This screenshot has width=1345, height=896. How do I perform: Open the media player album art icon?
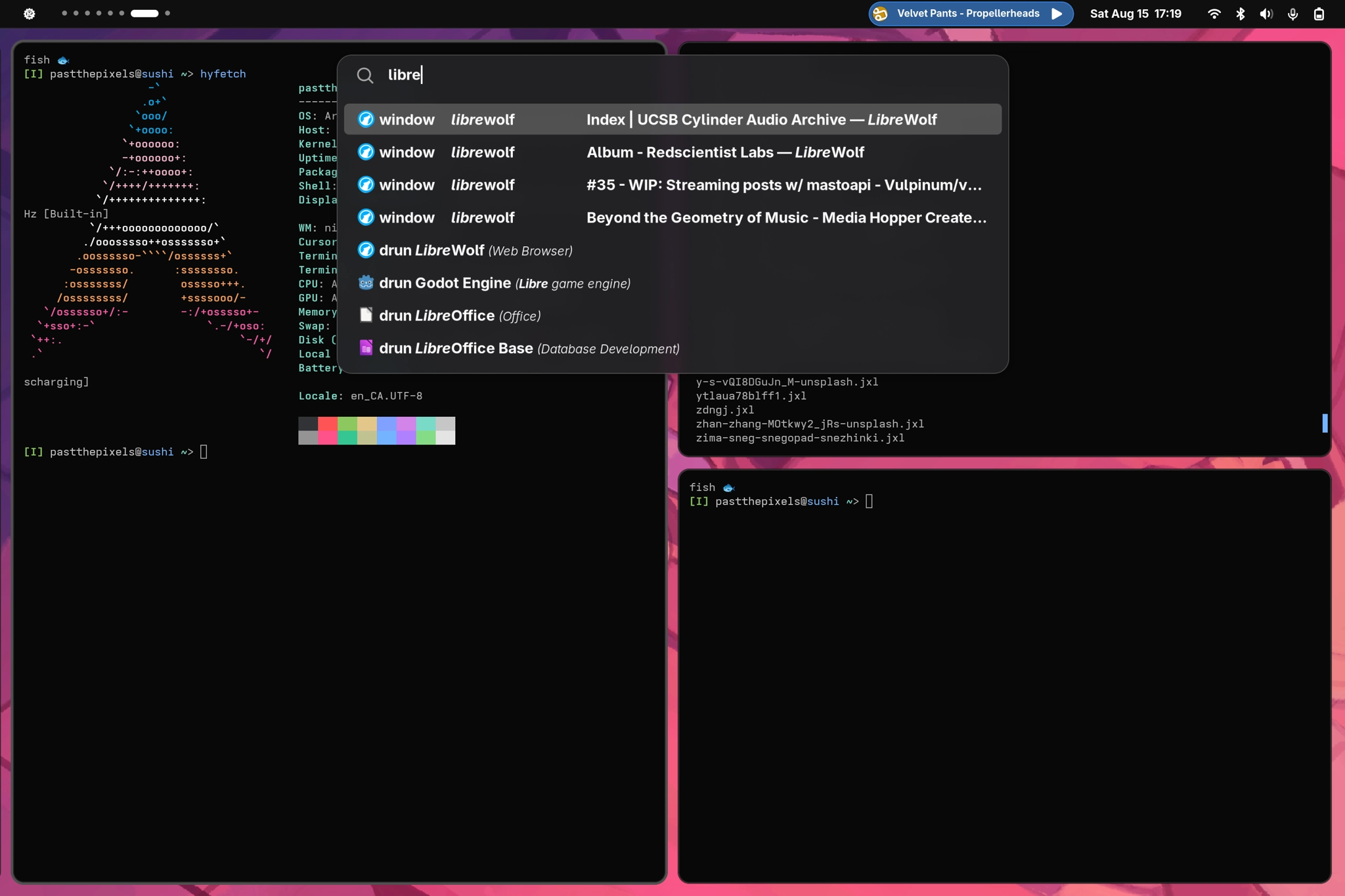click(x=881, y=14)
